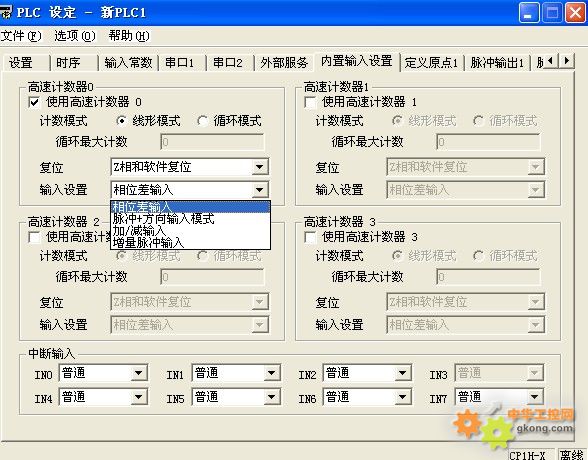Screen dimensions: 588x460
Task: Expand the IN5 interrupt input dropdown
Action: 236,397
